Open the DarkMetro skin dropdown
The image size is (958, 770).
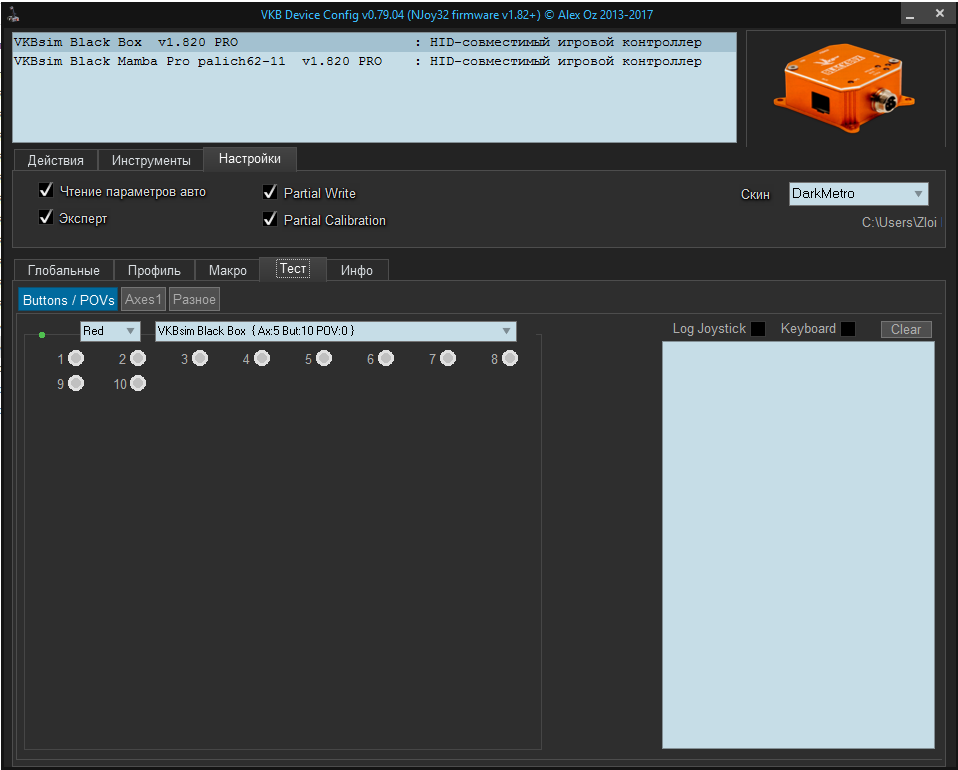tap(858, 194)
